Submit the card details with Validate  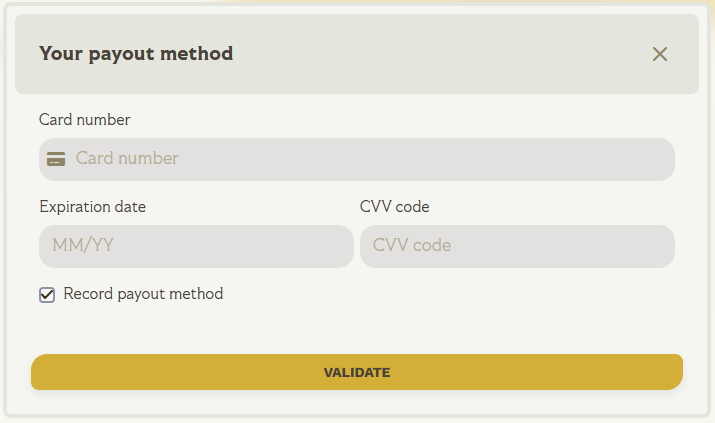(357, 372)
